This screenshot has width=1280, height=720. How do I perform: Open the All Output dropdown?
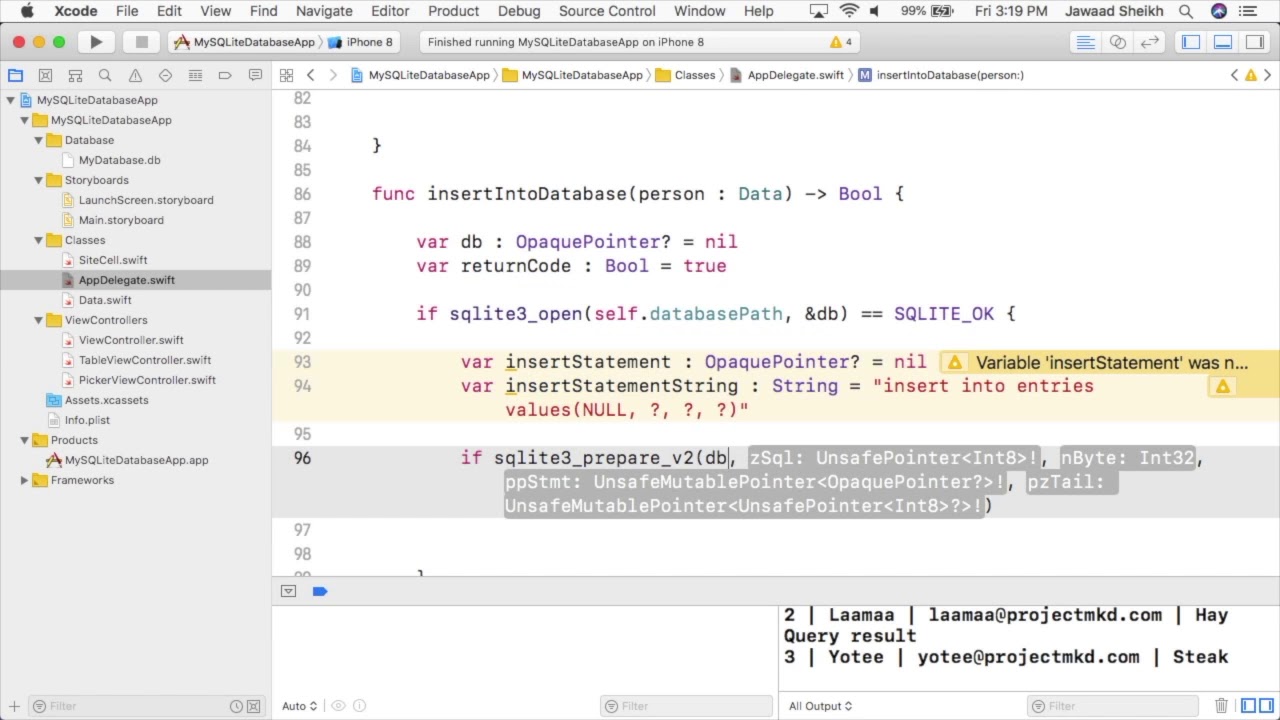click(820, 706)
